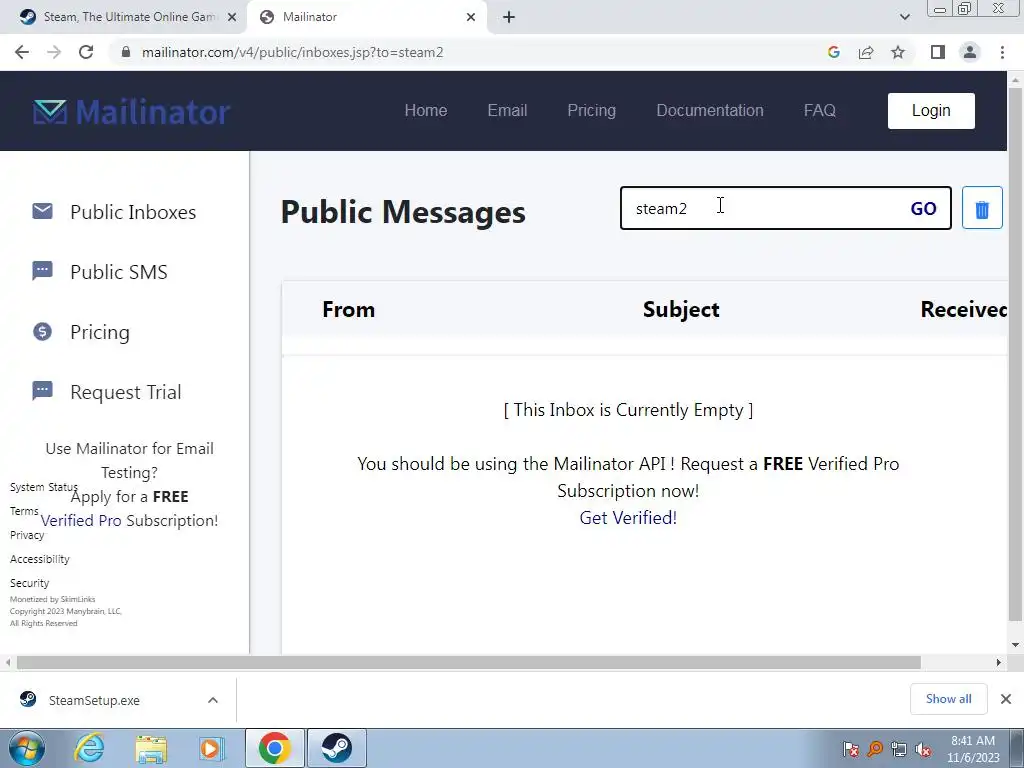Open the sidebar Pricing link
The width and height of the screenshot is (1024, 768).
pyautogui.click(x=100, y=332)
